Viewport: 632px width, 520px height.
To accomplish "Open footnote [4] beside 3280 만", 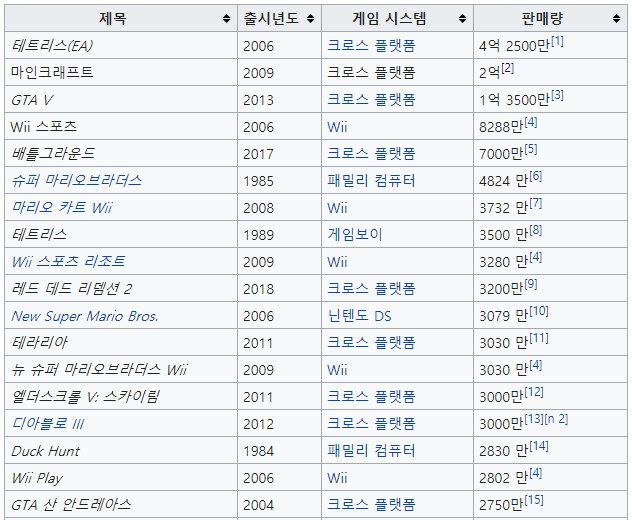I will (536, 257).
